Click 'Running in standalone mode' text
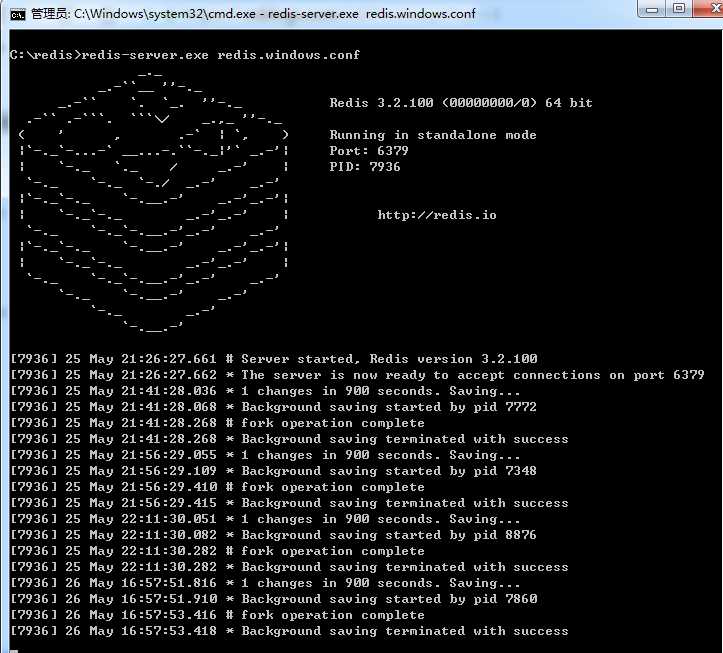The width and height of the screenshot is (723, 653). 433,135
